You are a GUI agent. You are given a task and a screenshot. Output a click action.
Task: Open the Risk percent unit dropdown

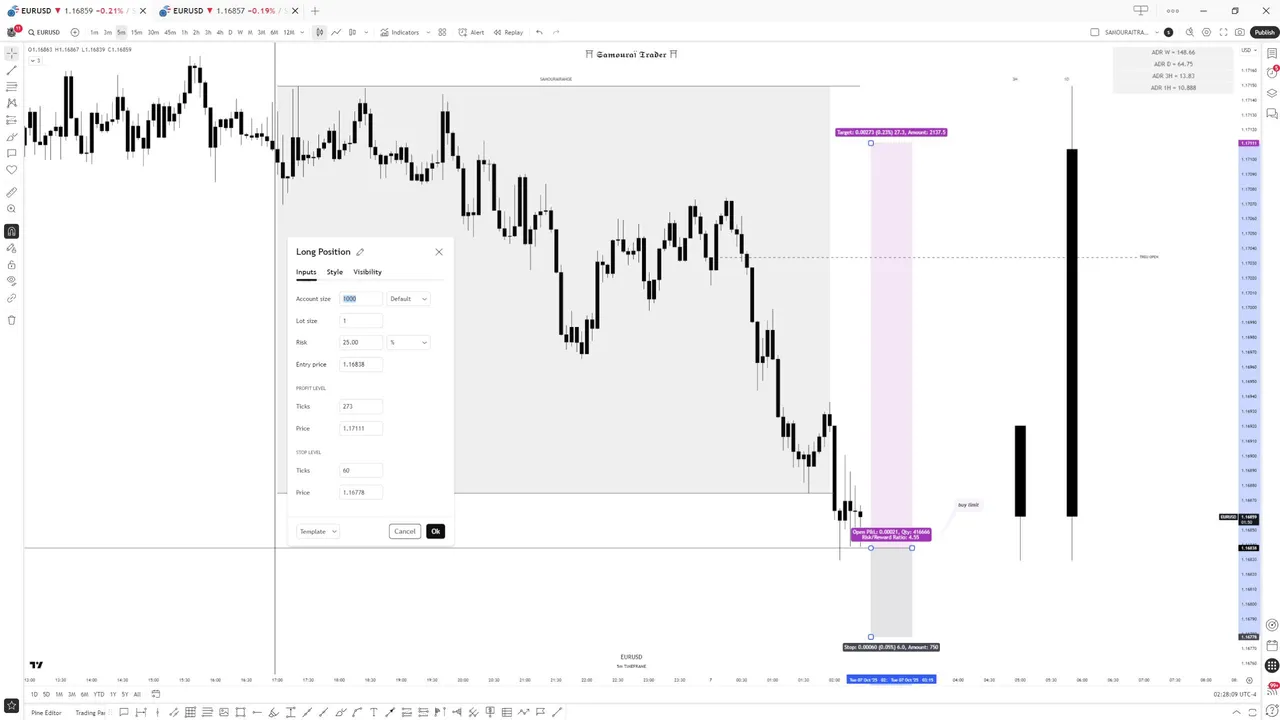(408, 343)
